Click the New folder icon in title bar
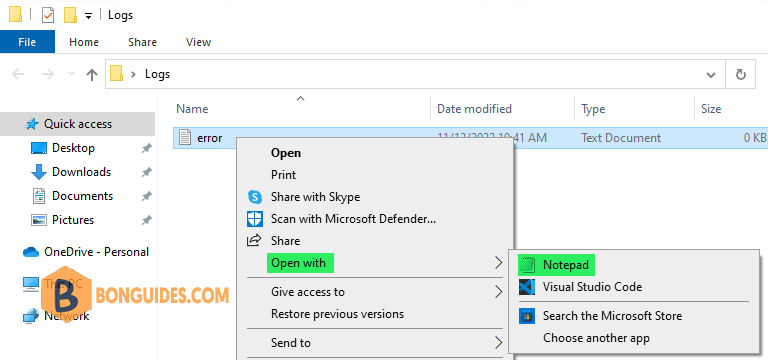The image size is (768, 360). pyautogui.click(x=71, y=15)
